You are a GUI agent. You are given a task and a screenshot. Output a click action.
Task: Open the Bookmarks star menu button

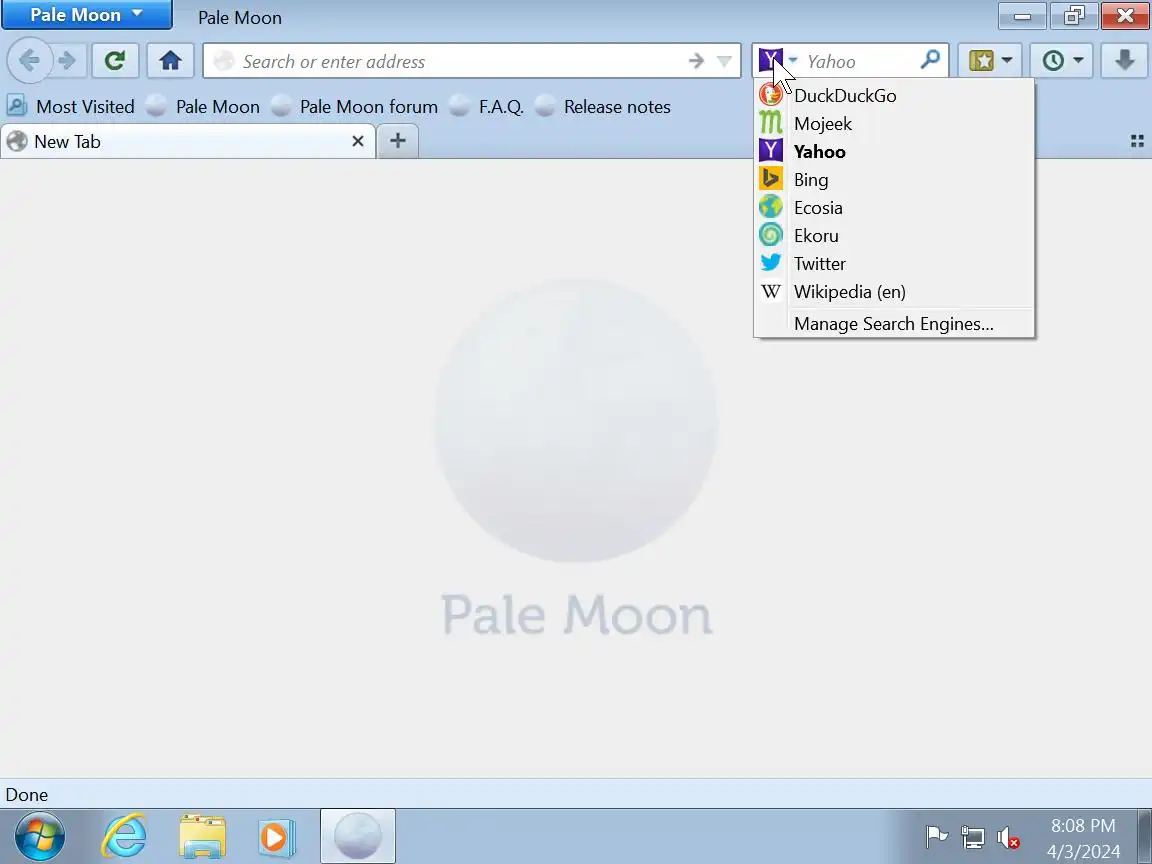990,60
